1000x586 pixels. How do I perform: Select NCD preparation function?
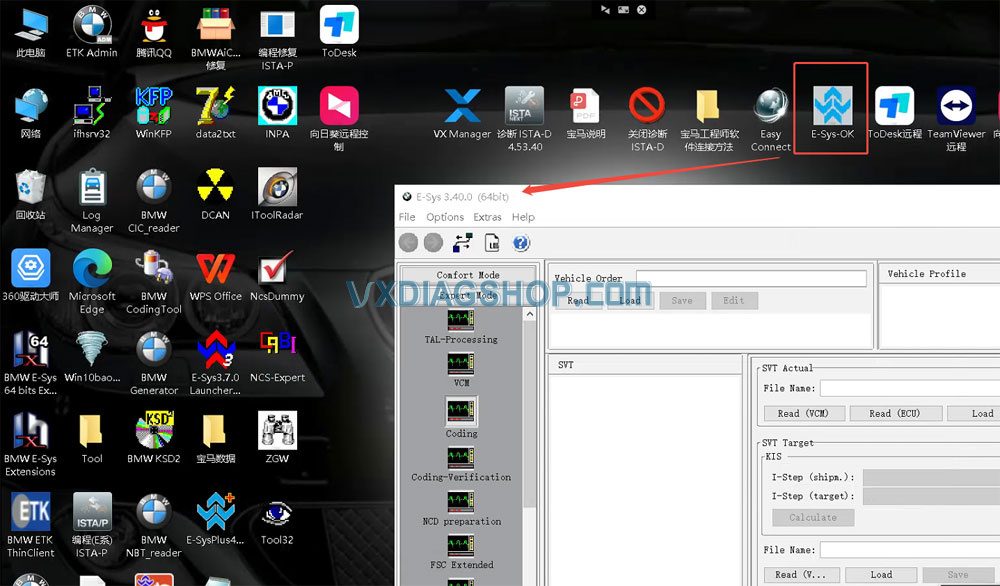pos(461,510)
